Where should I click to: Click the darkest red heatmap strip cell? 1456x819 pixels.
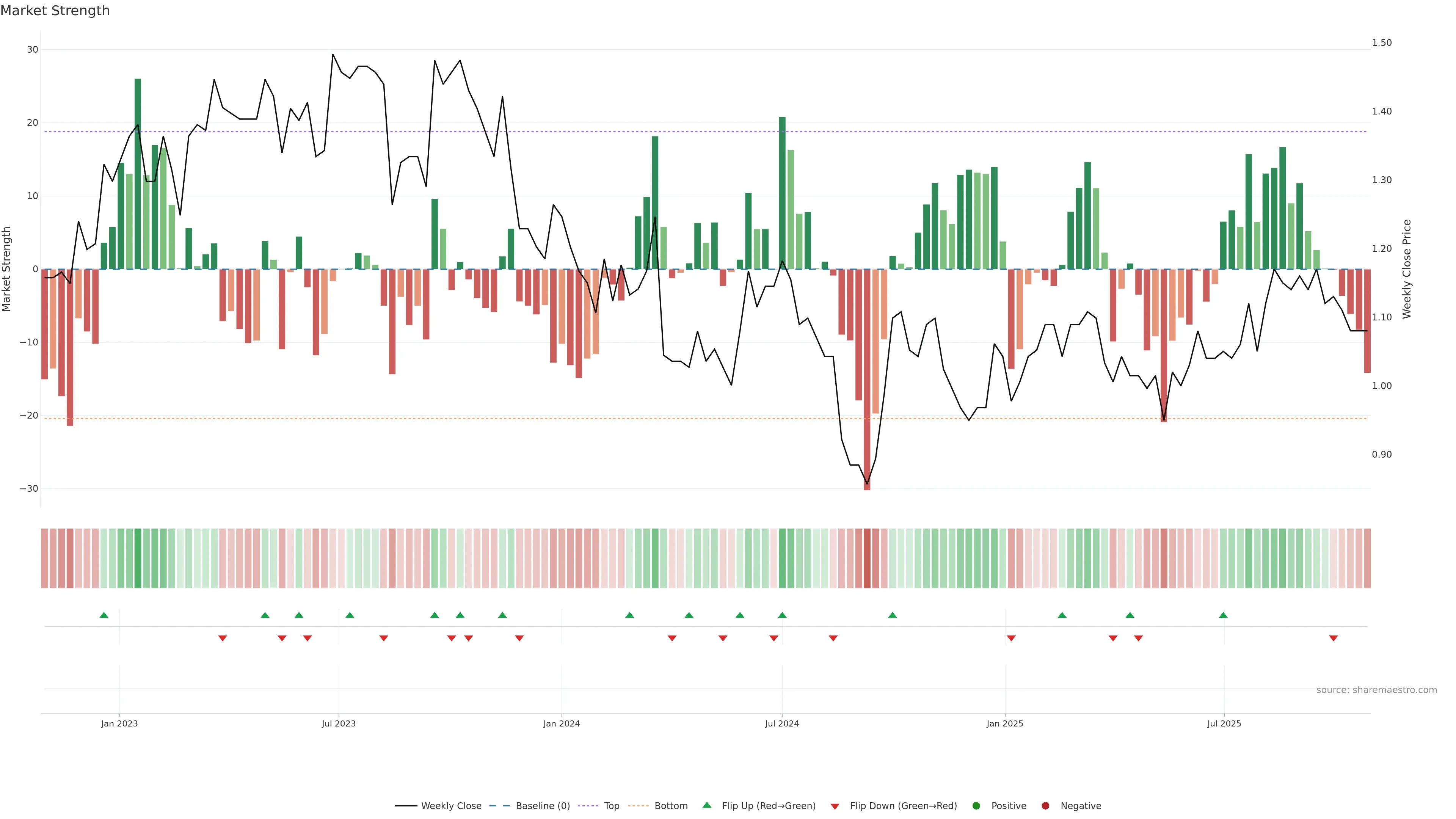tap(867, 559)
